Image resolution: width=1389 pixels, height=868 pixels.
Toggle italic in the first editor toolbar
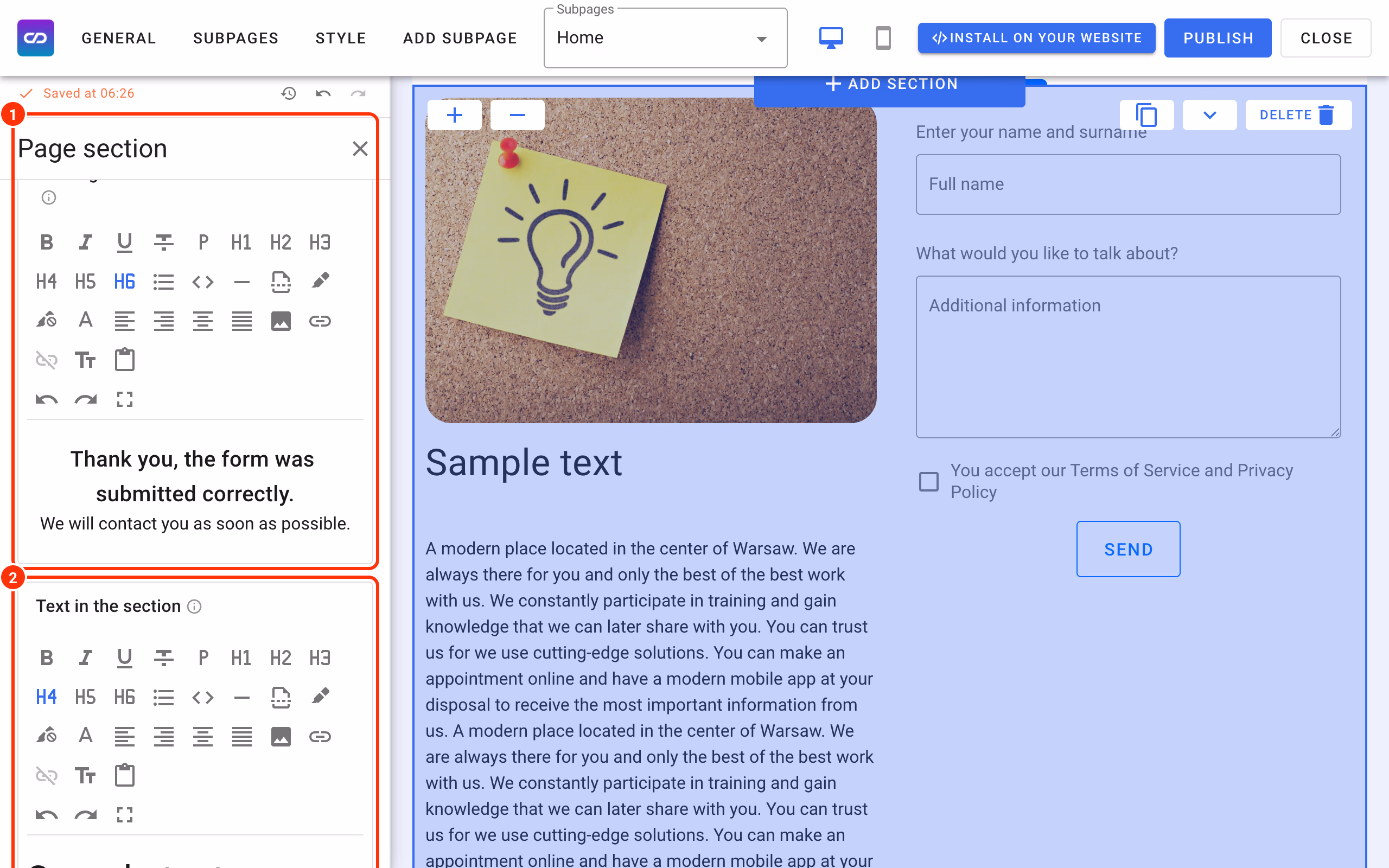pyautogui.click(x=86, y=242)
